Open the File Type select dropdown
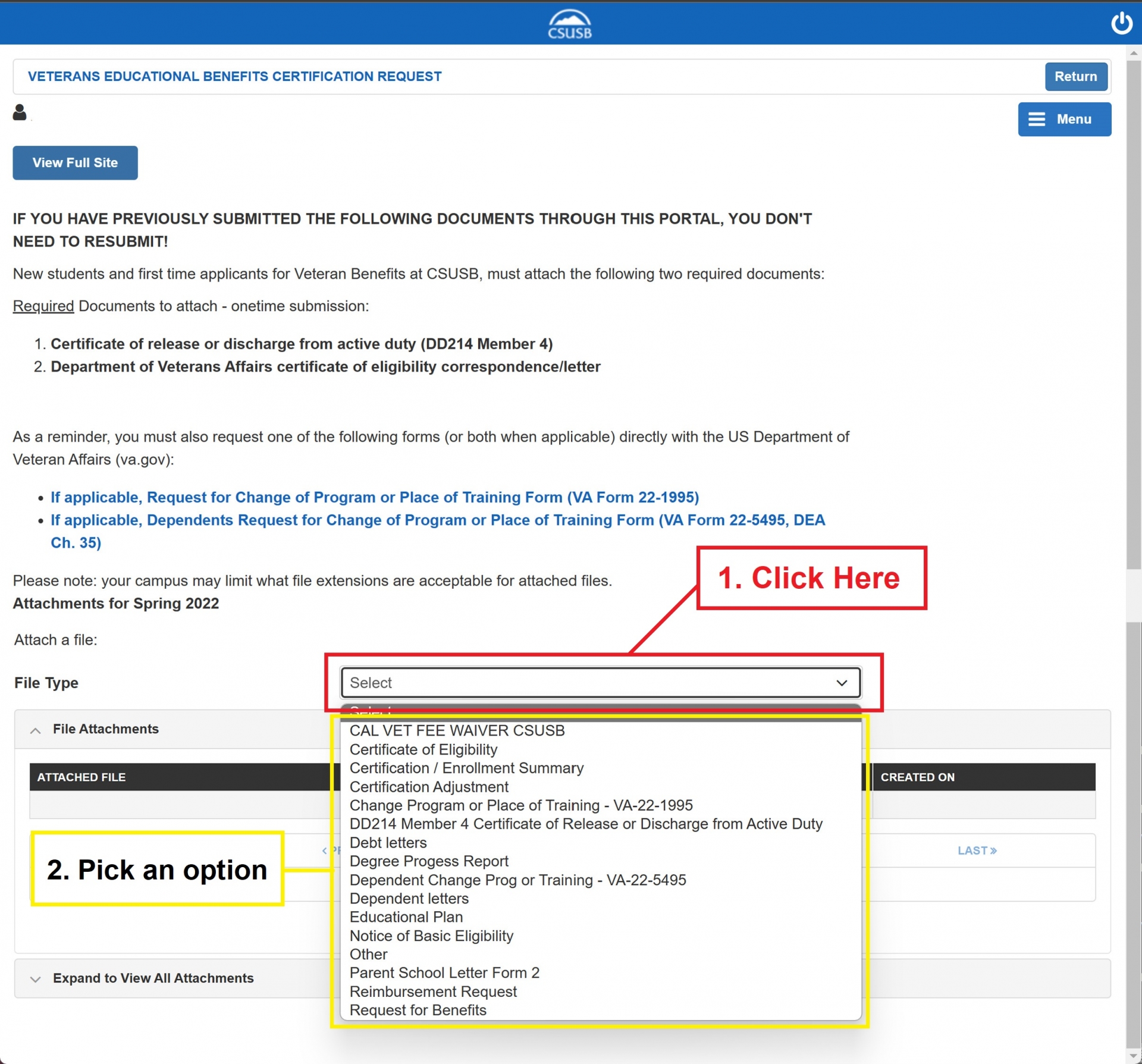1142x1064 pixels. (600, 682)
